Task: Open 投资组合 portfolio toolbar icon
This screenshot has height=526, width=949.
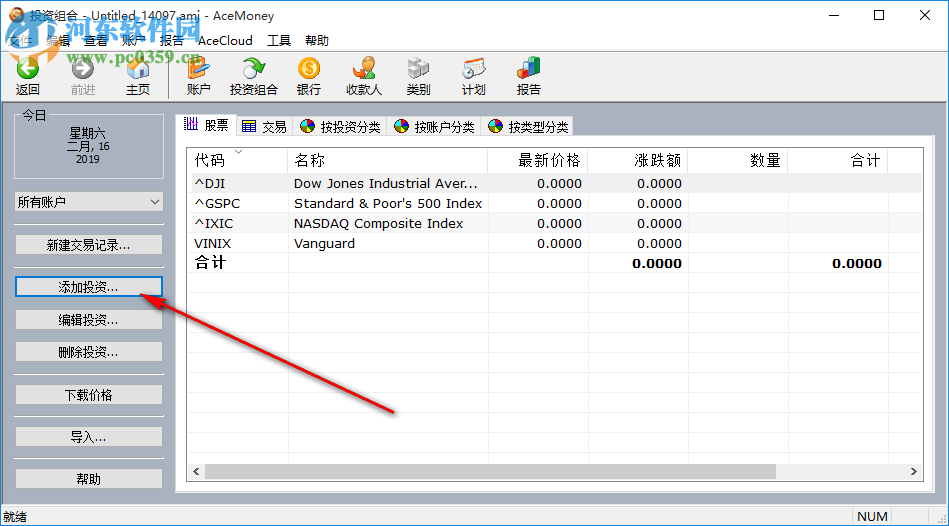Action: point(254,76)
